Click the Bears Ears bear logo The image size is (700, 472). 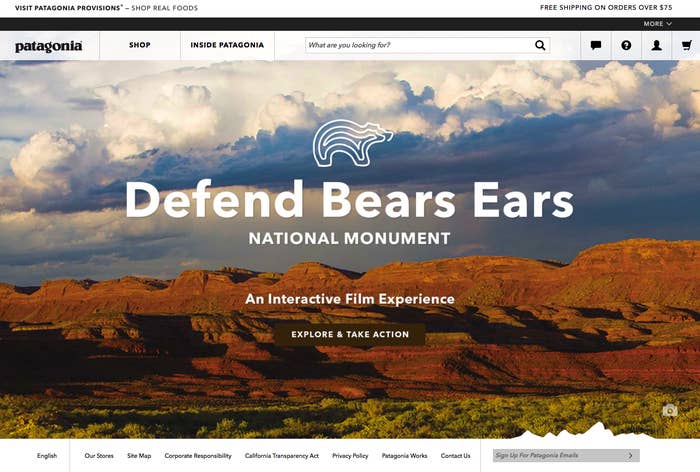point(353,143)
